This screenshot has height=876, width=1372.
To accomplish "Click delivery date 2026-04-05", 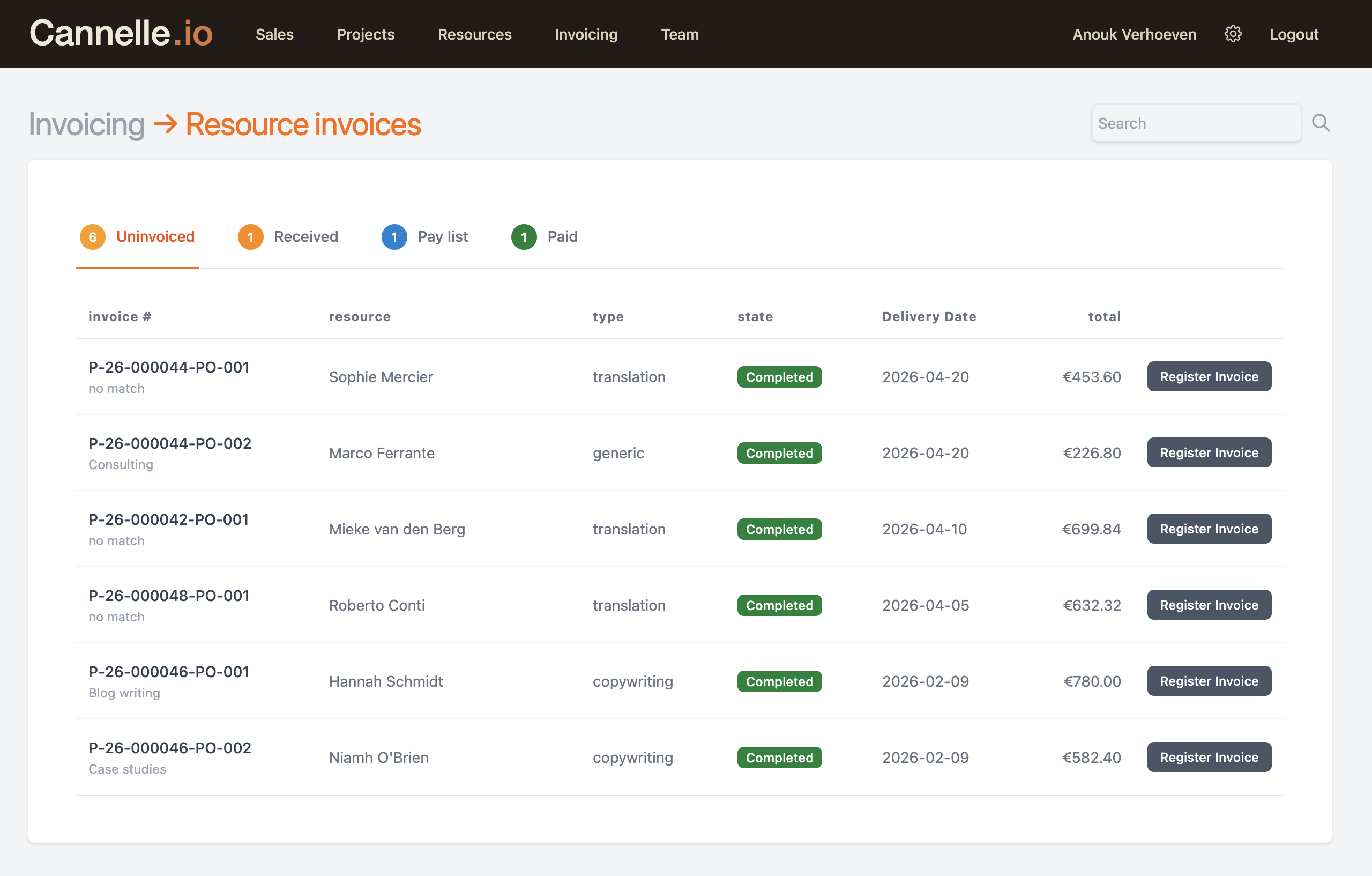I will pos(926,605).
